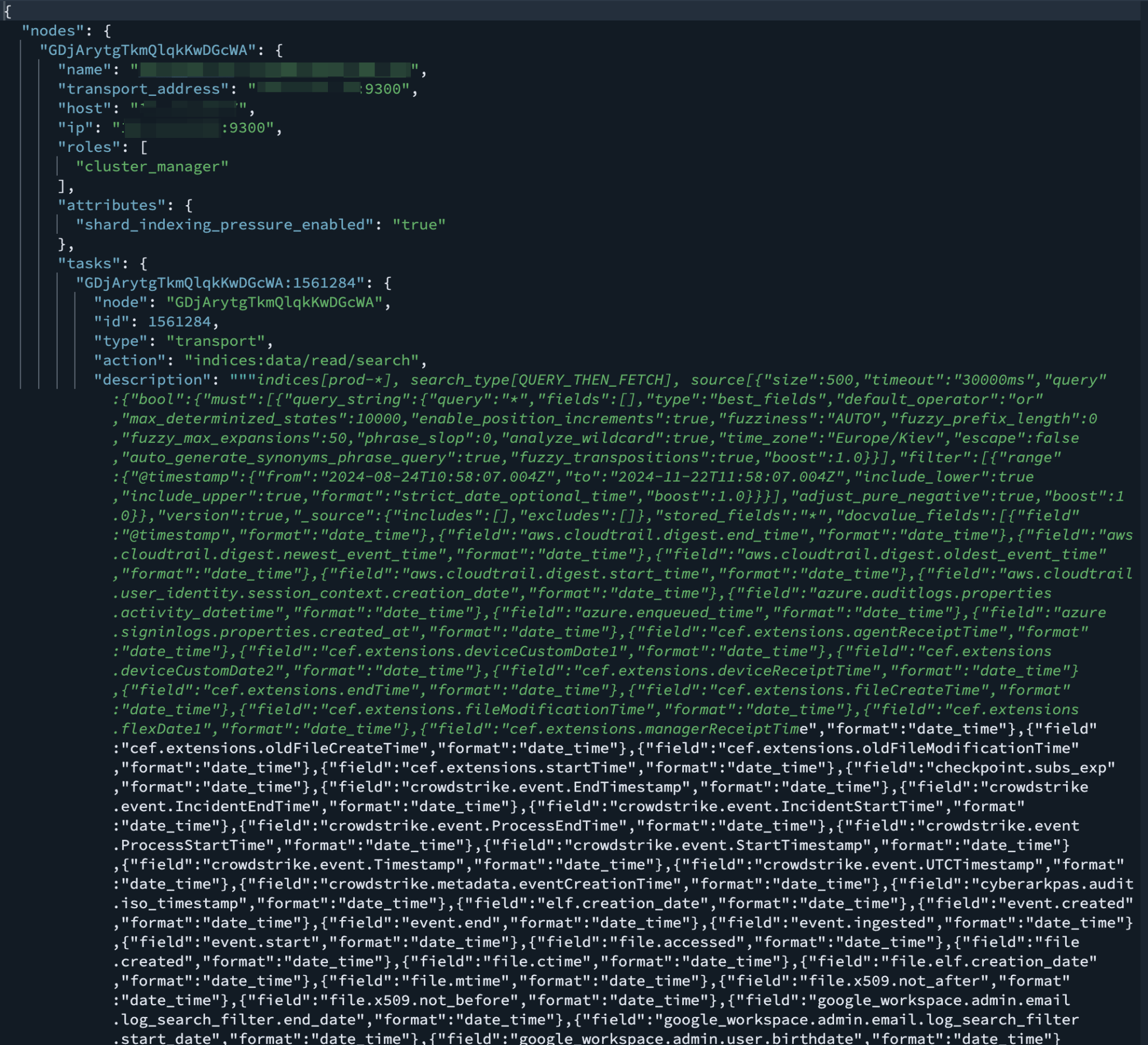Select the "transport" type value
The height and width of the screenshot is (1045, 1148).
[217, 340]
